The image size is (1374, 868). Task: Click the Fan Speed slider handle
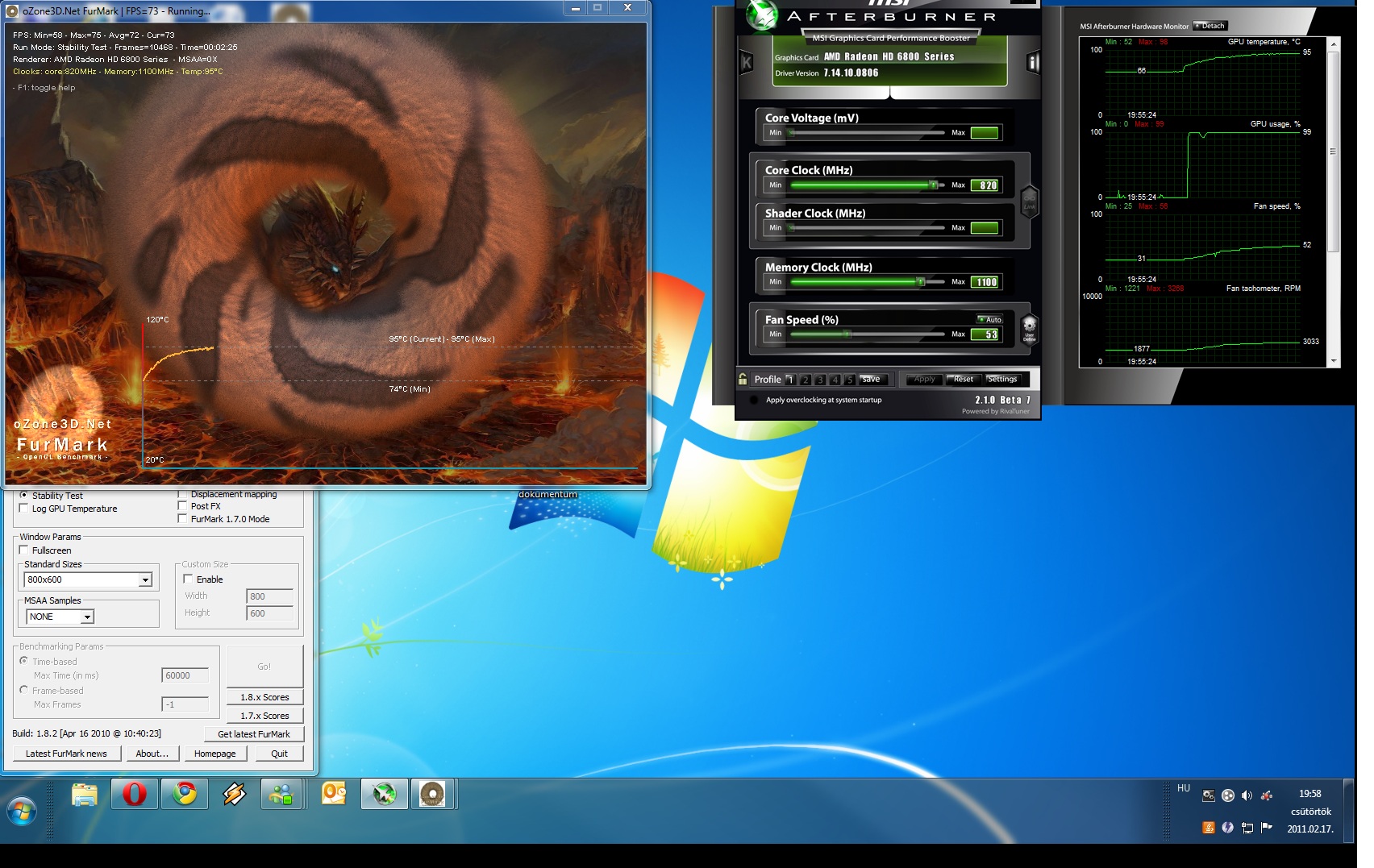[847, 334]
